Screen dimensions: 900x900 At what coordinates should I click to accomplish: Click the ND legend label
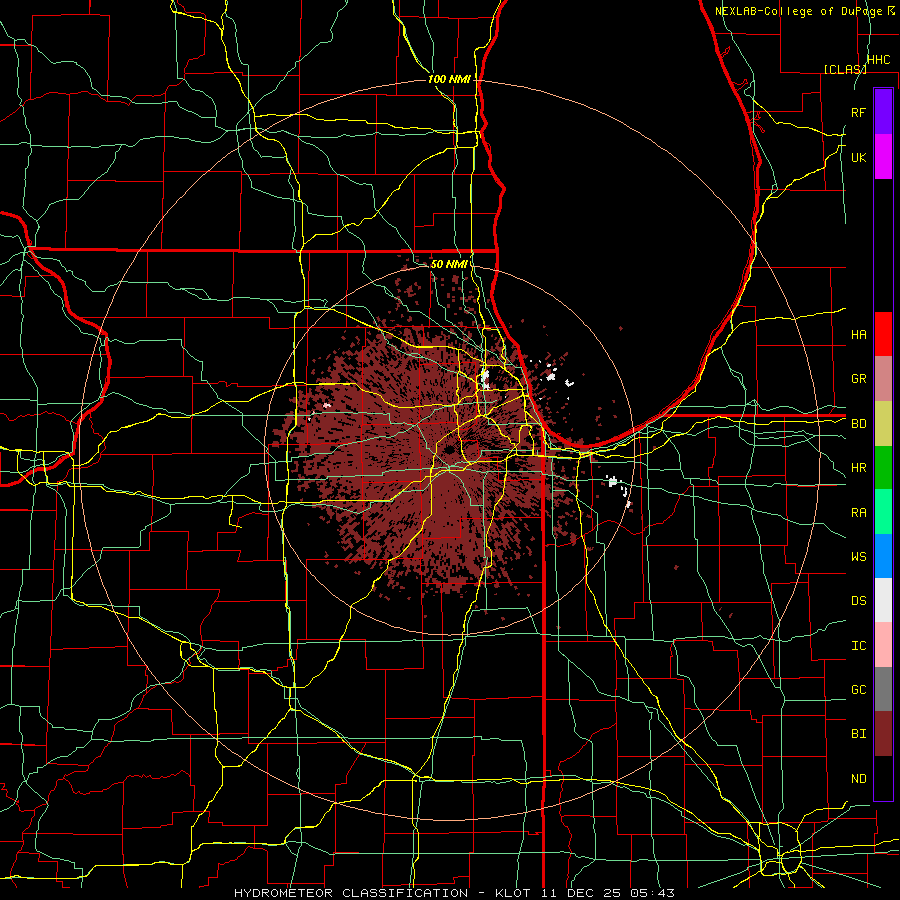coord(859,779)
